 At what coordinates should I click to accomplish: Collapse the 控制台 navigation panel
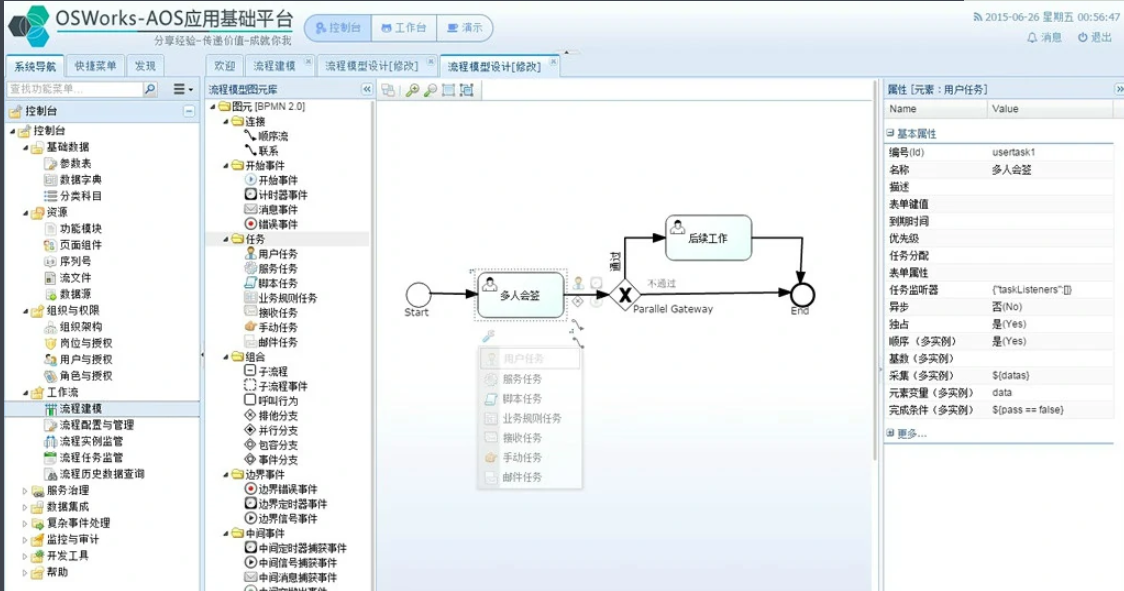pyautogui.click(x=188, y=111)
